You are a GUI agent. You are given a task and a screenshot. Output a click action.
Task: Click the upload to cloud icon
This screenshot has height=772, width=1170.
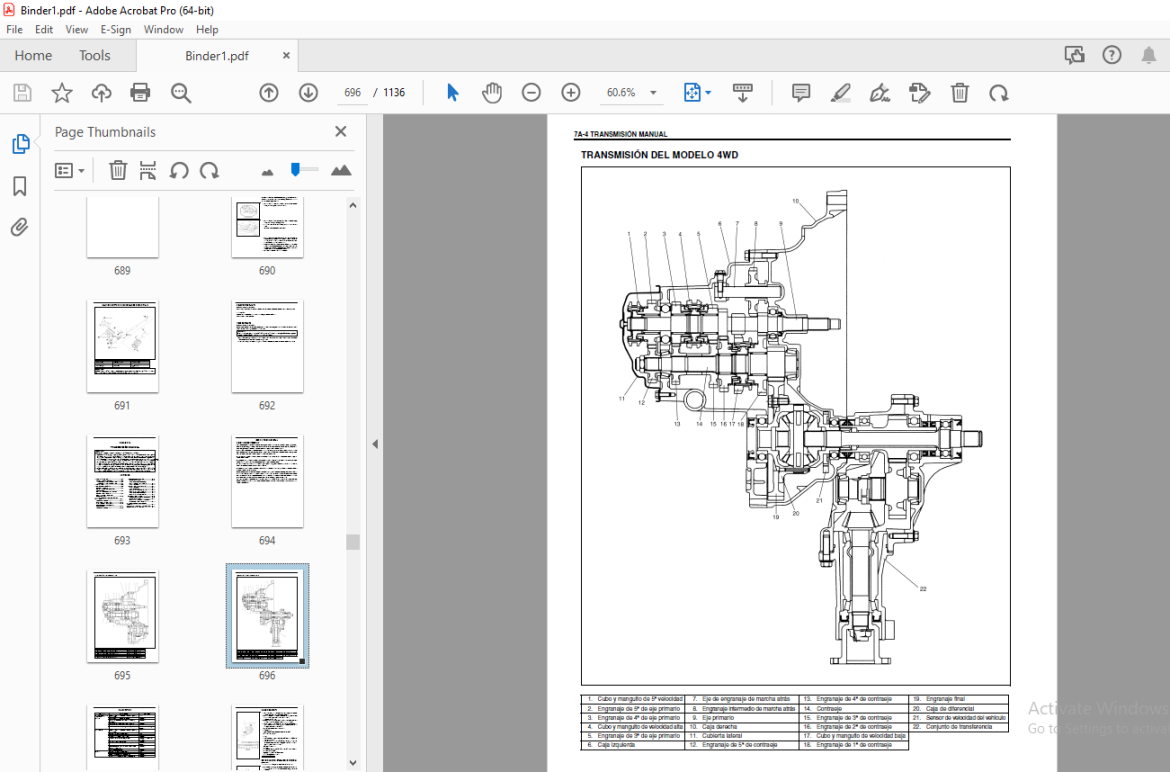click(101, 92)
